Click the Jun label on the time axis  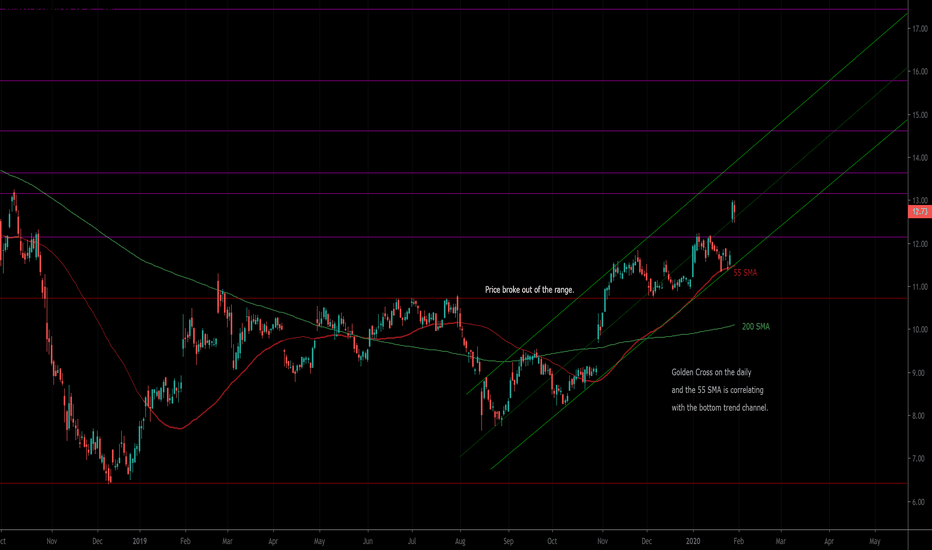tap(368, 541)
